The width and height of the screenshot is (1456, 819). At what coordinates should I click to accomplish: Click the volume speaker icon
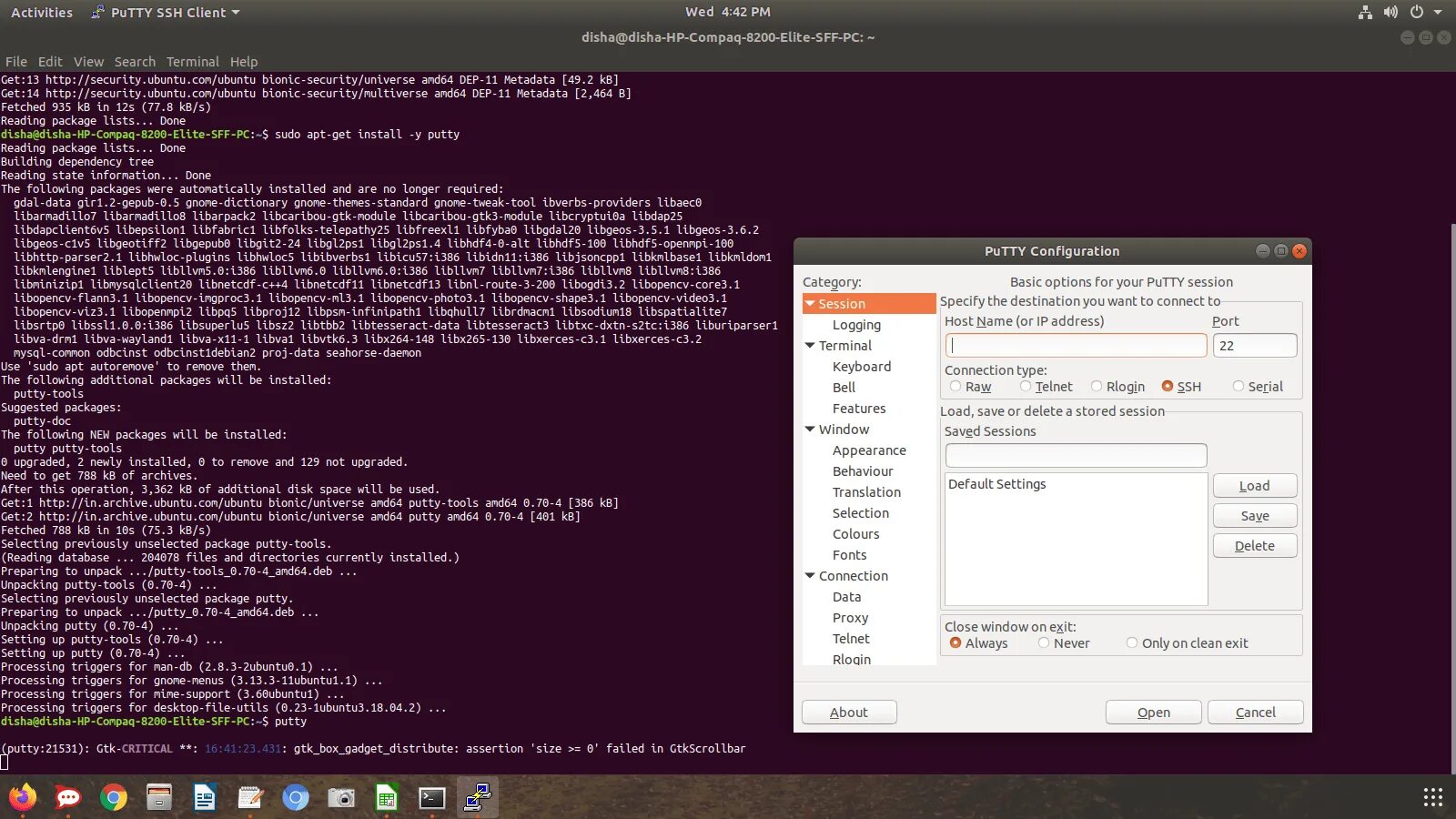1390,13
